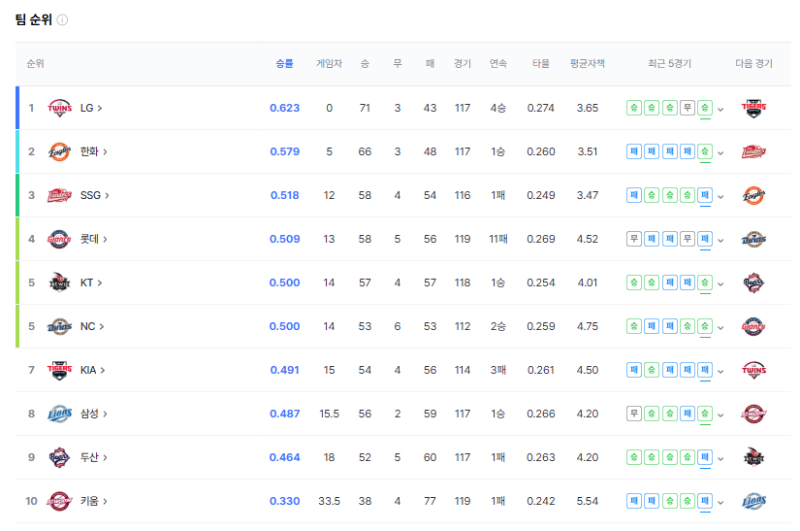Open the KIA team page link
This screenshot has height=531, width=800.
point(92,370)
